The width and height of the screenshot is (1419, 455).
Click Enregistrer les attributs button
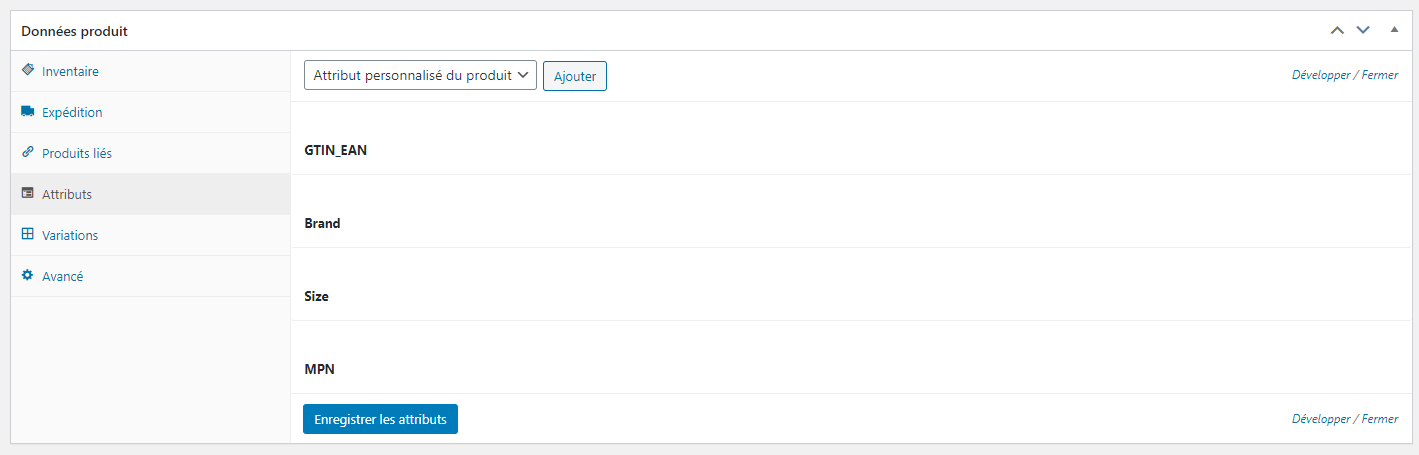[x=380, y=419]
